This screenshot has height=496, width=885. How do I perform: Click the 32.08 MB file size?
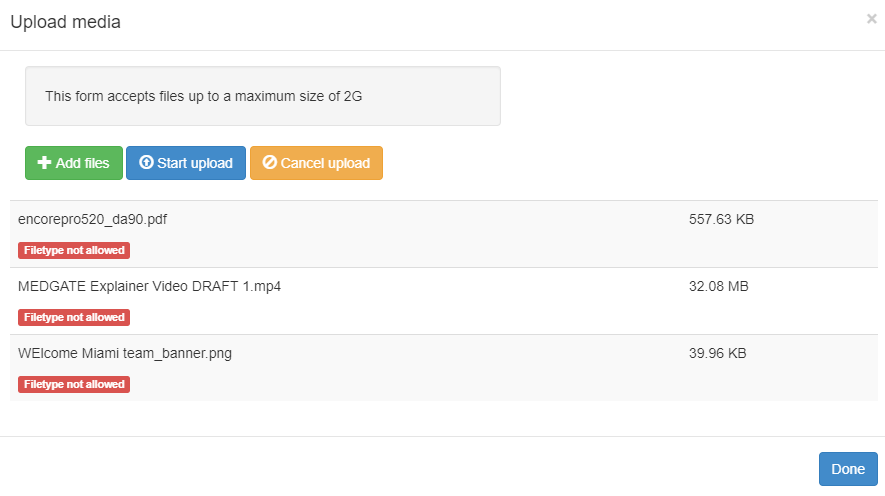click(718, 287)
